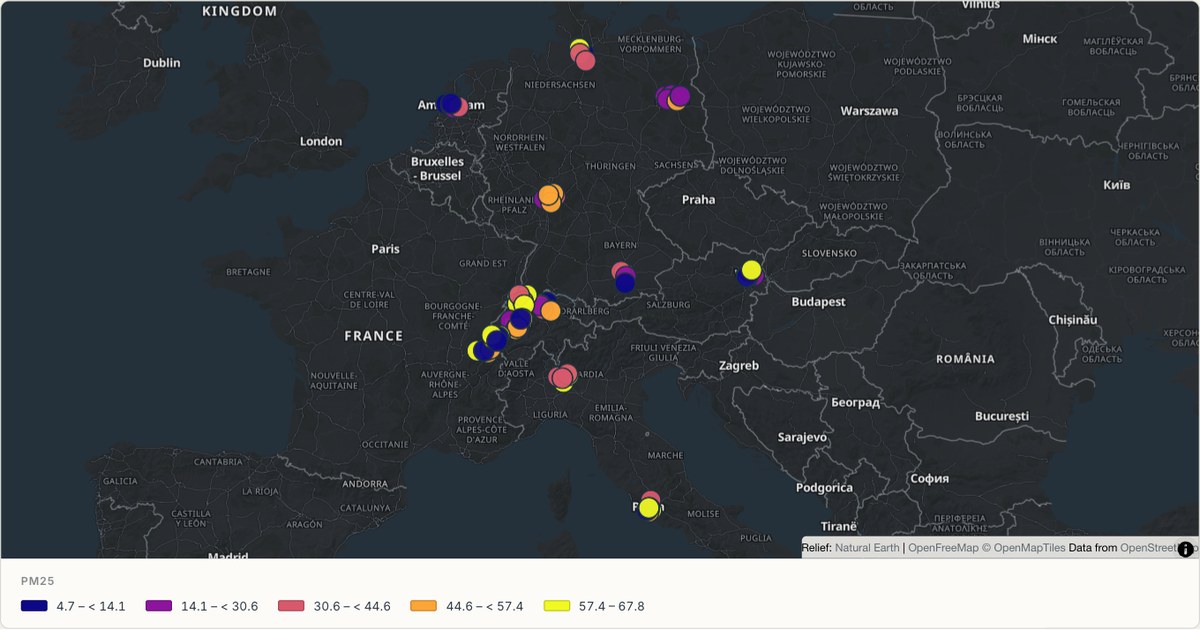Click the Budapest city label

818,301
